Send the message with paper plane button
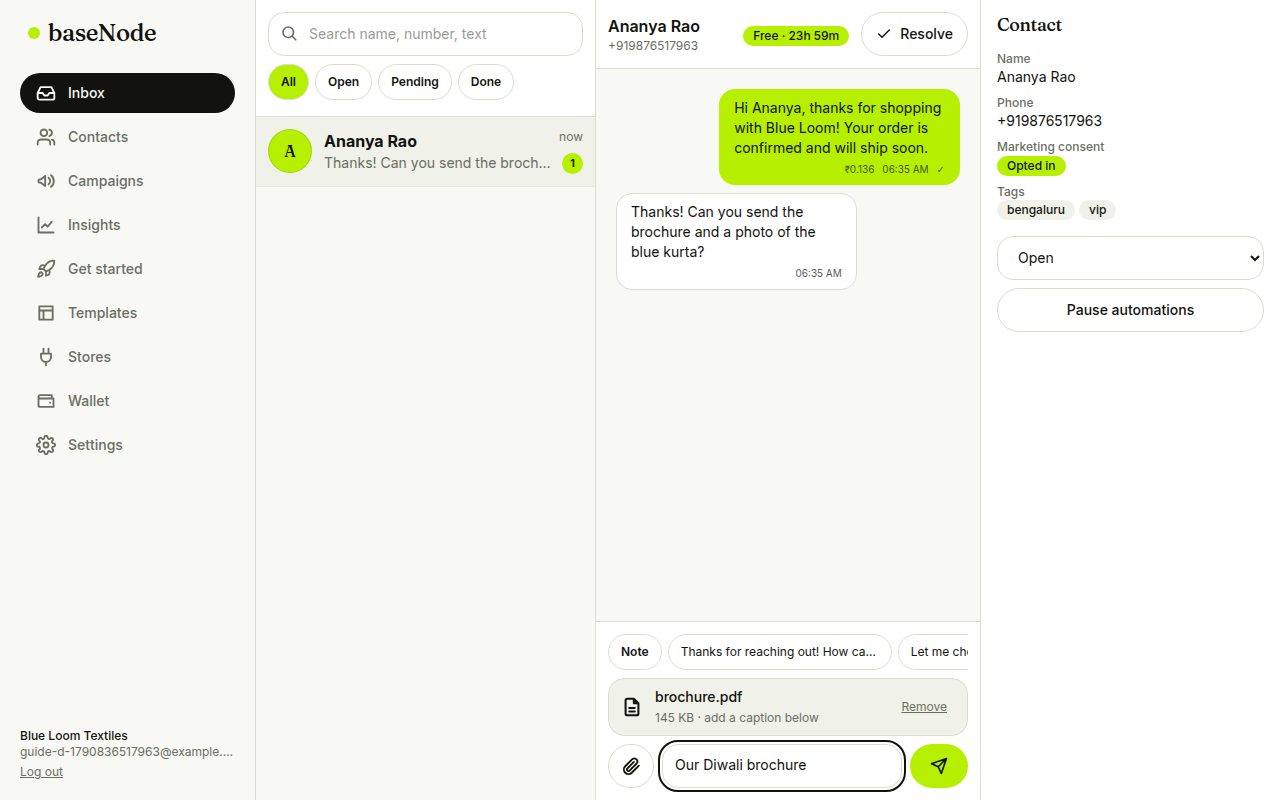The height and width of the screenshot is (800, 1280). (x=939, y=766)
